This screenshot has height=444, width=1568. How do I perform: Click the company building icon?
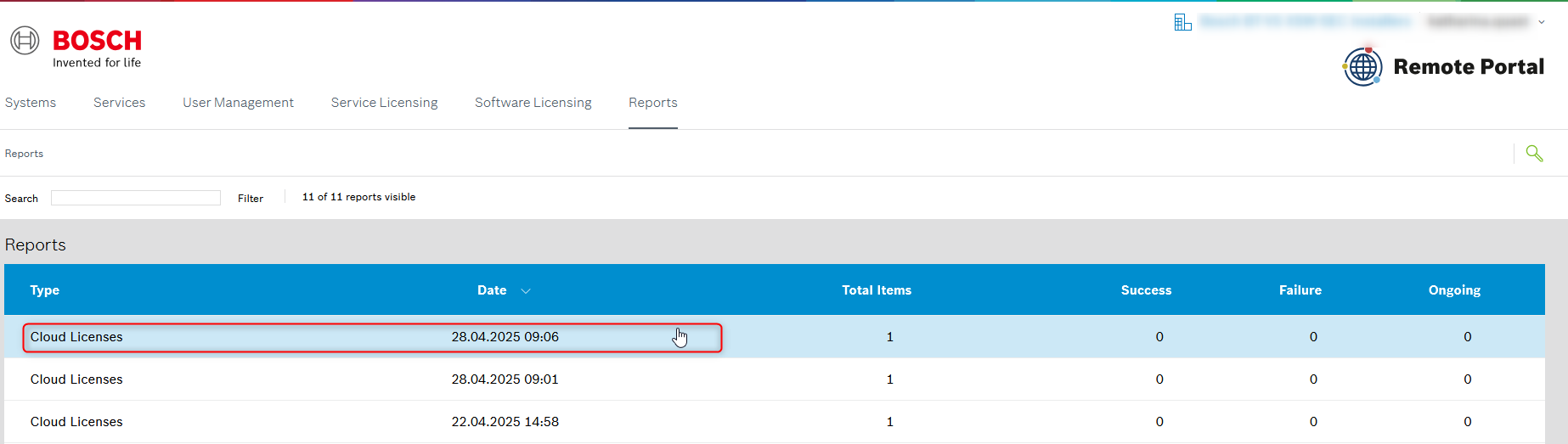tap(1182, 22)
